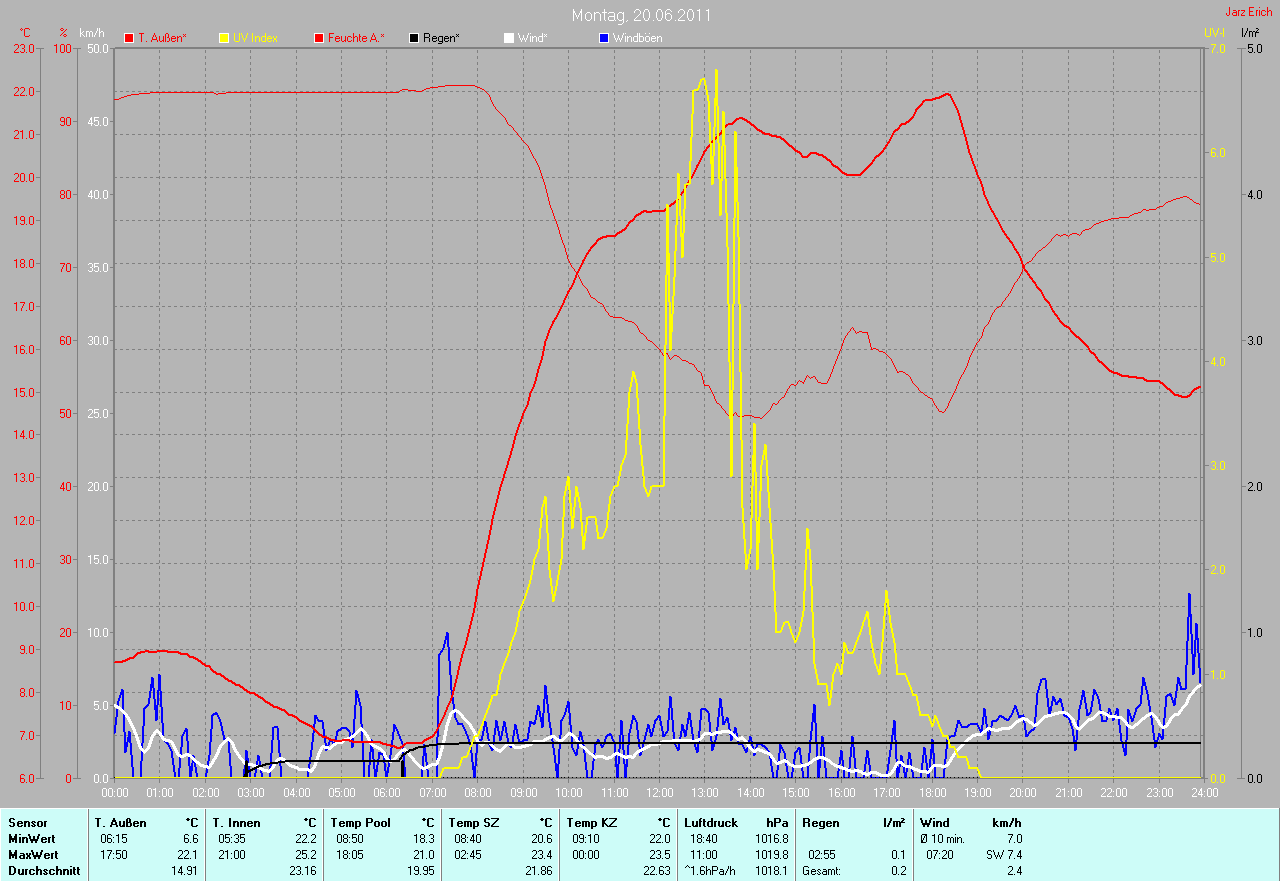Click the "16:00" time axis label
The width and height of the screenshot is (1280, 881).
[841, 792]
